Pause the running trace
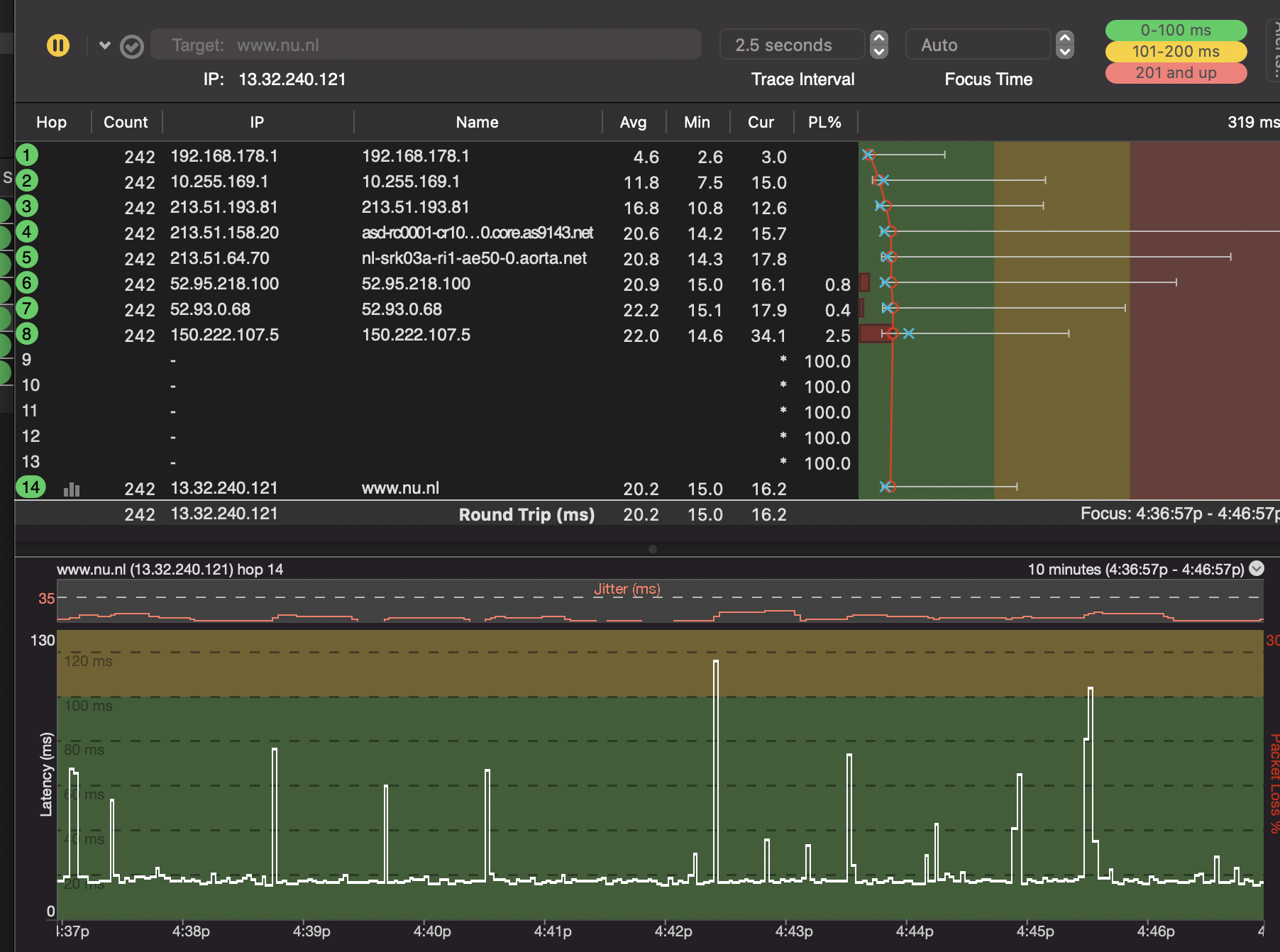1280x952 pixels. tap(58, 45)
